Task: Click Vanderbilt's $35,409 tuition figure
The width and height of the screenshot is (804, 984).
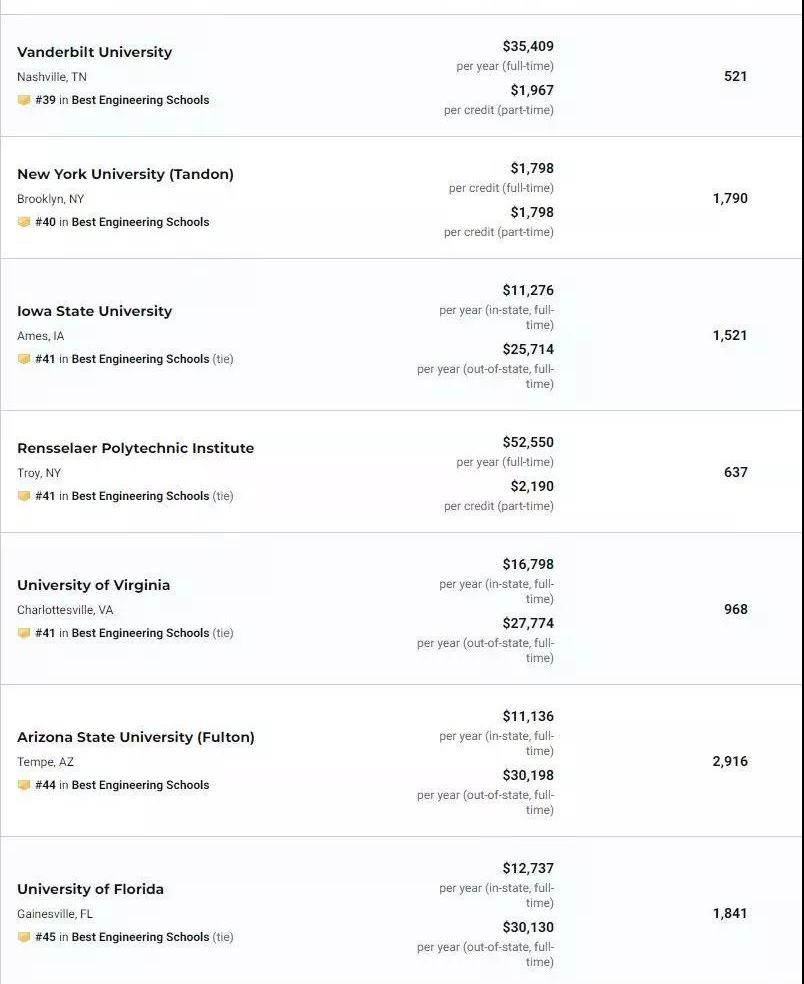Action: tap(528, 46)
